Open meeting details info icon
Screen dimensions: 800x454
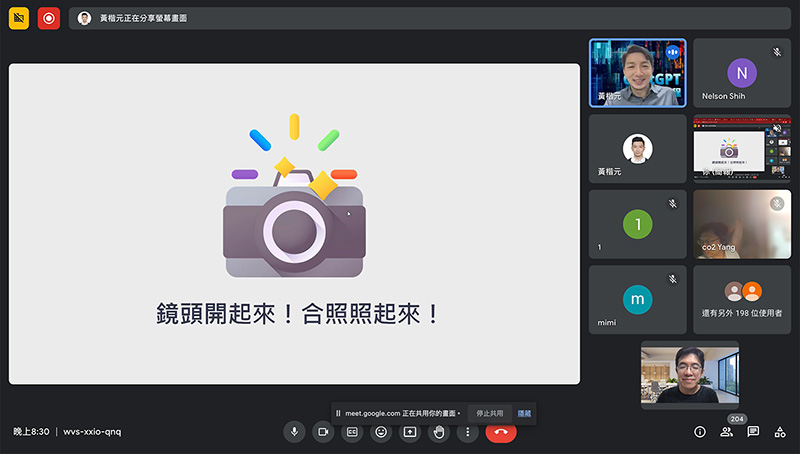[x=700, y=432]
